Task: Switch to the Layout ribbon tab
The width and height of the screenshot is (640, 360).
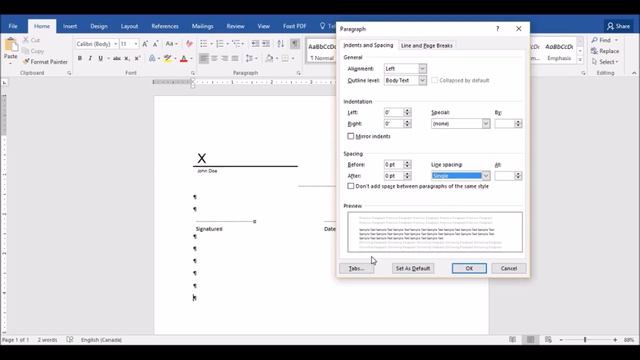Action: click(129, 26)
